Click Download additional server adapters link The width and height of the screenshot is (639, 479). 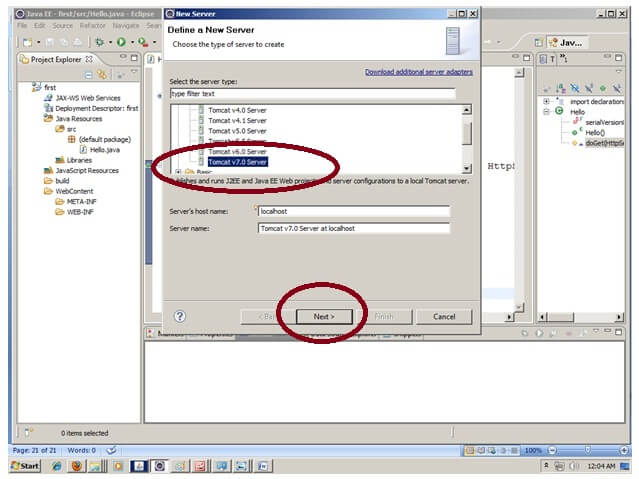419,72
